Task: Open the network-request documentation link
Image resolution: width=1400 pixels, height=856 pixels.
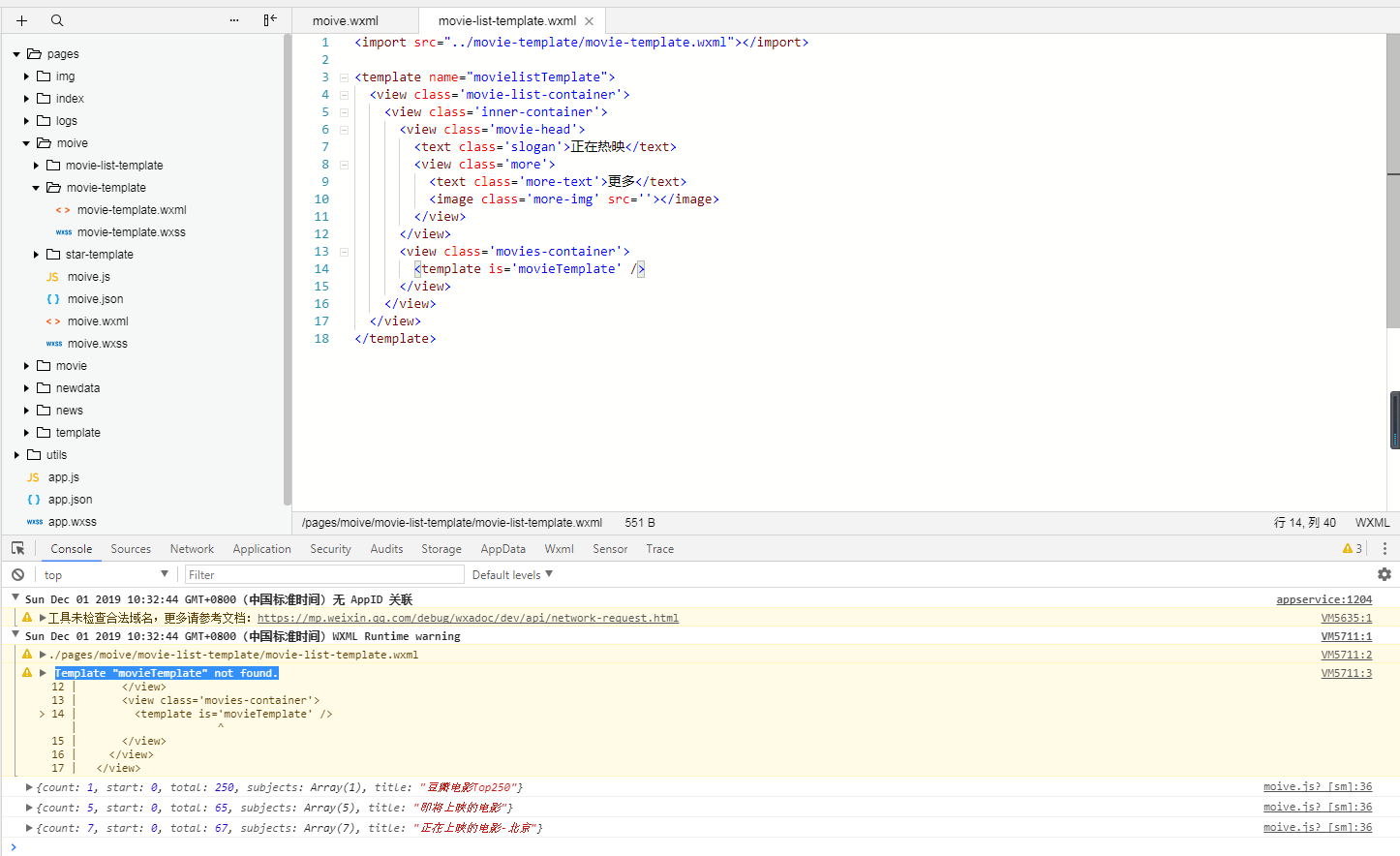Action: click(x=468, y=618)
